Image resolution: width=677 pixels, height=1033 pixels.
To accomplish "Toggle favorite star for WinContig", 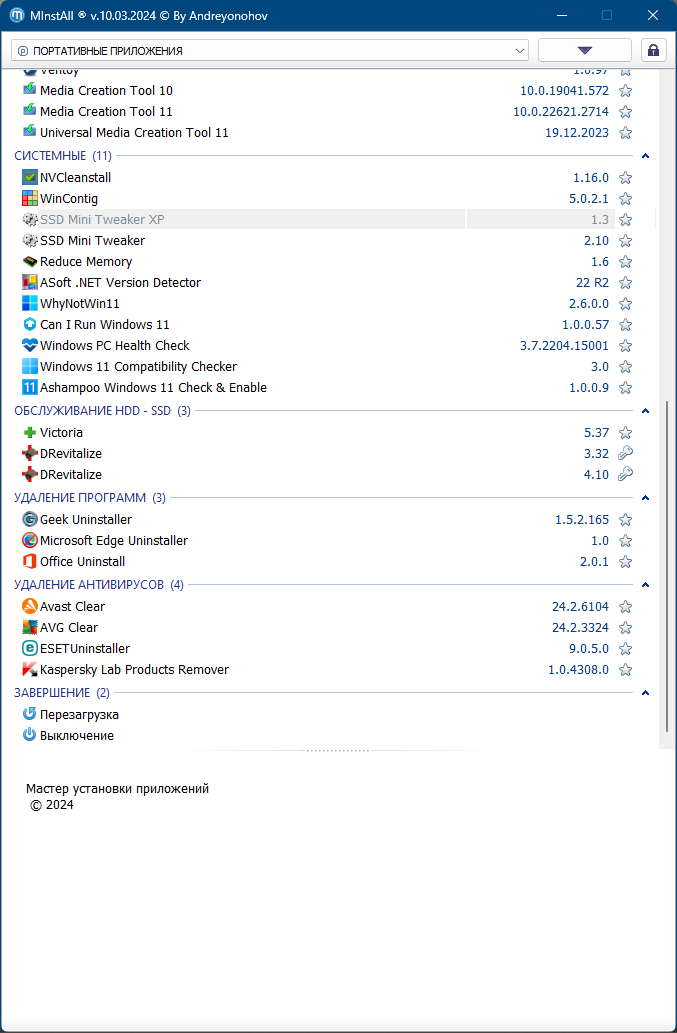I will pos(626,199).
